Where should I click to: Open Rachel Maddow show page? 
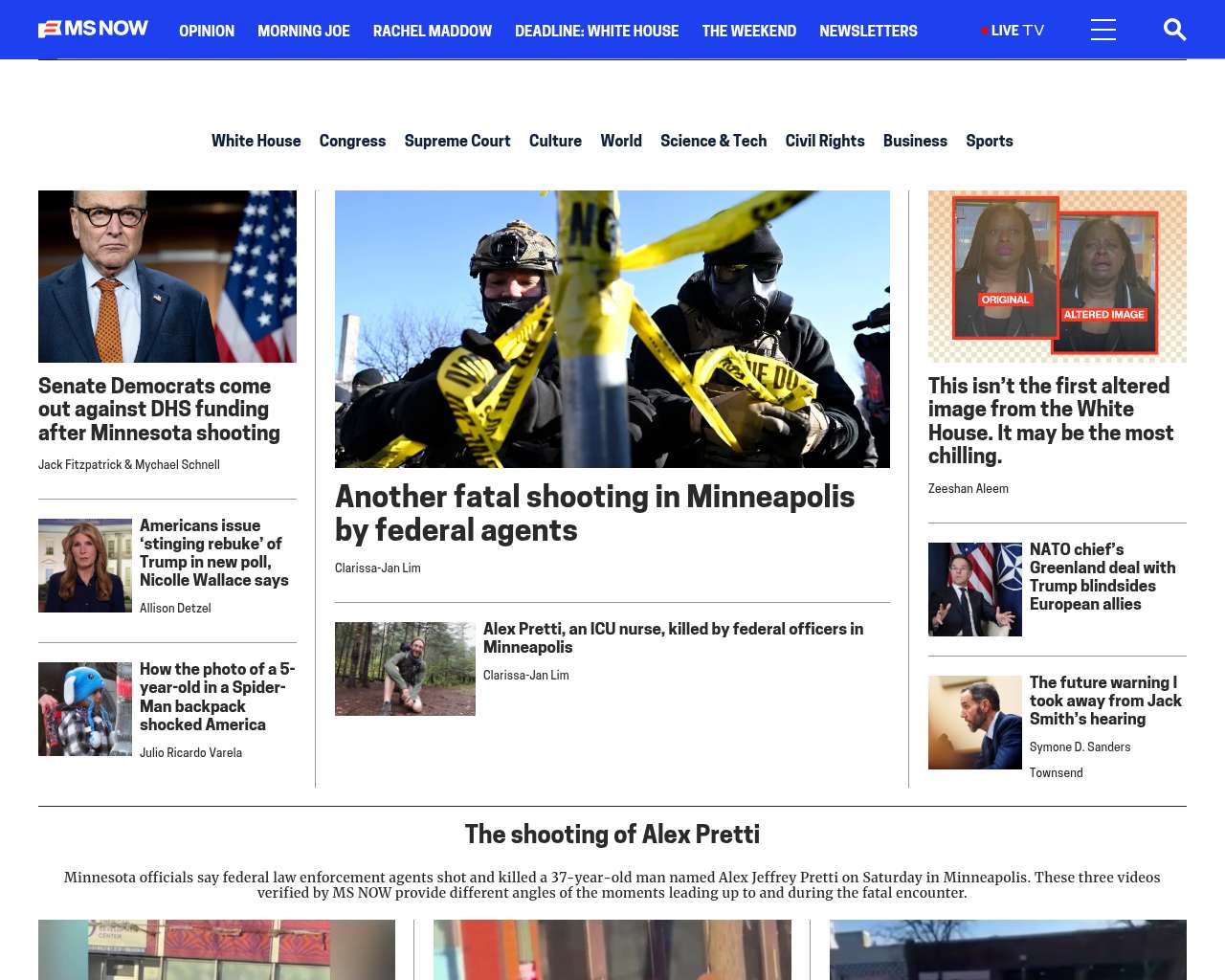[x=432, y=31]
